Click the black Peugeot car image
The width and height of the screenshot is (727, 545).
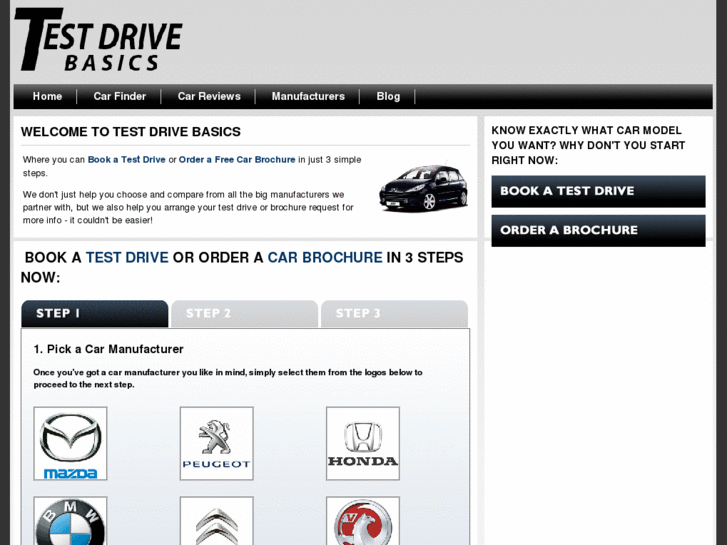coord(423,188)
